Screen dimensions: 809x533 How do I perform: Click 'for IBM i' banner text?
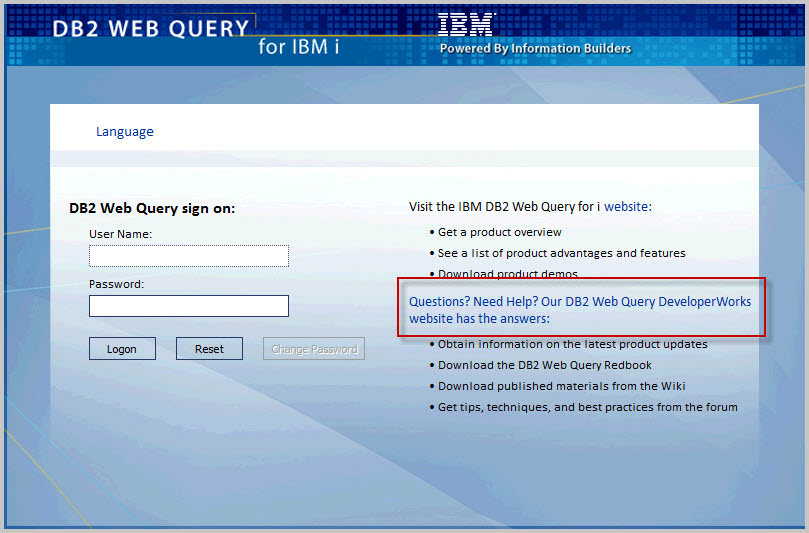tap(299, 46)
